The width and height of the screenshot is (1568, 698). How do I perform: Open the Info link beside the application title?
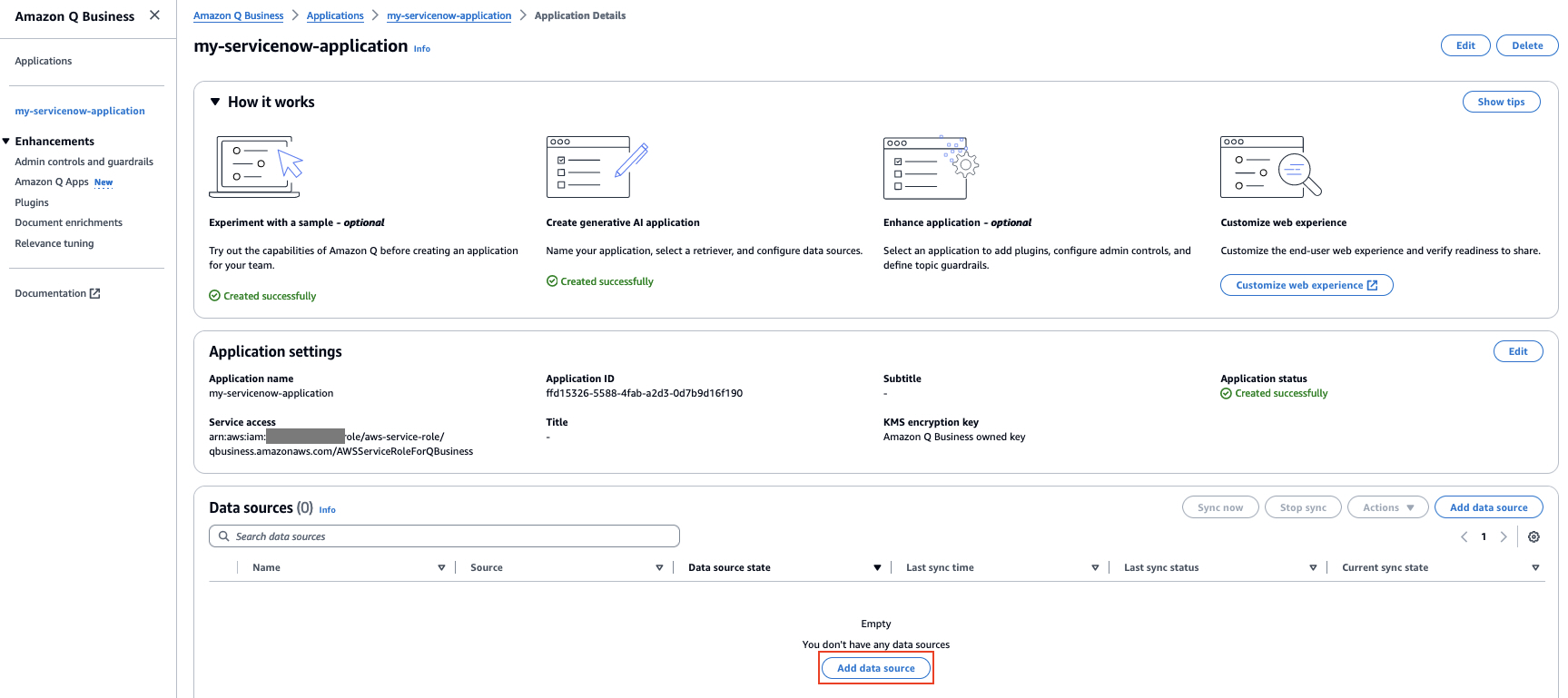pos(422,49)
